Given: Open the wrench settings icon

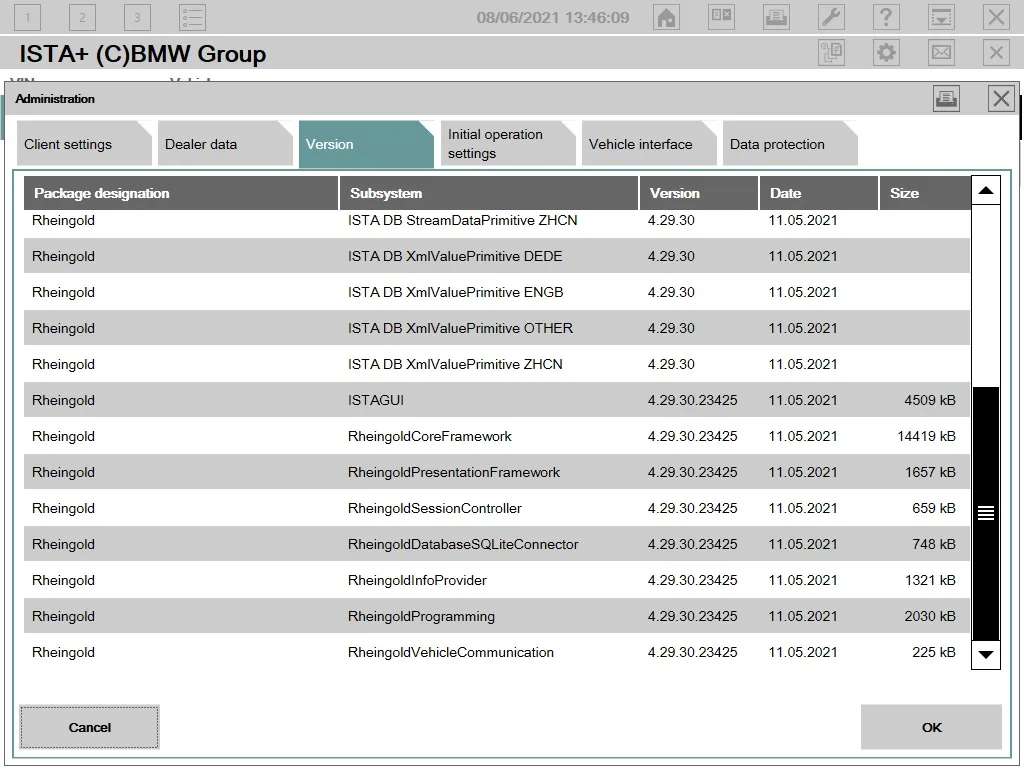Looking at the screenshot, I should 831,17.
